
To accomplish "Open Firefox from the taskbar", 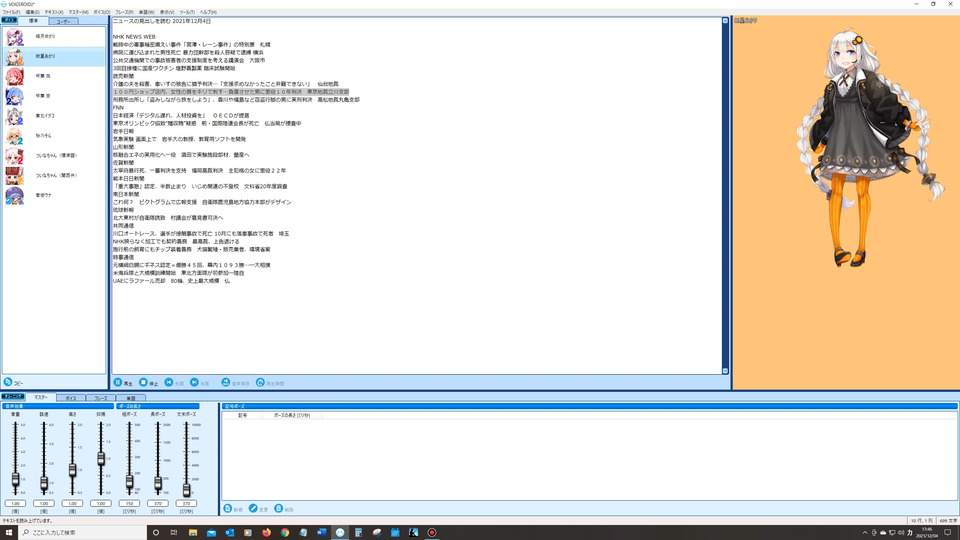I will tap(266, 533).
